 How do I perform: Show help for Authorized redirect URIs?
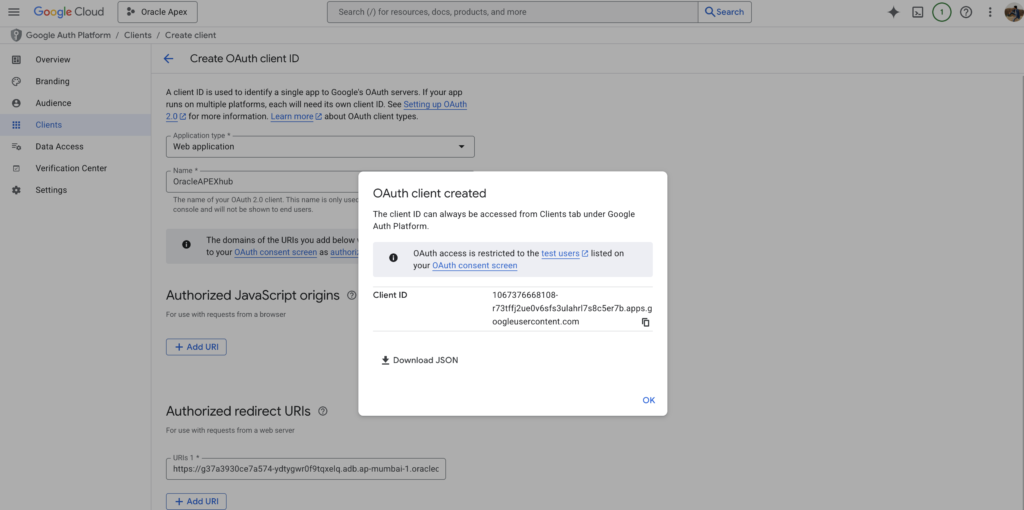pyautogui.click(x=323, y=411)
